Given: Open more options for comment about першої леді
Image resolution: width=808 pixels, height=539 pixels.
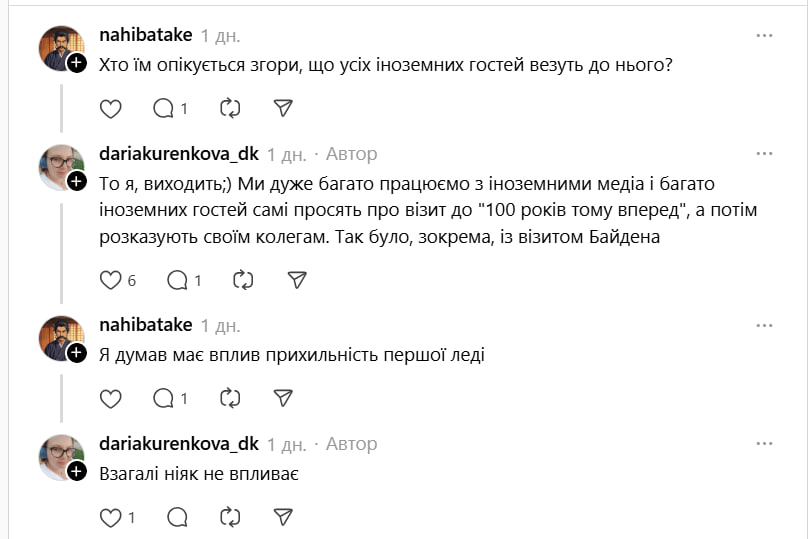Looking at the screenshot, I should [764, 325].
